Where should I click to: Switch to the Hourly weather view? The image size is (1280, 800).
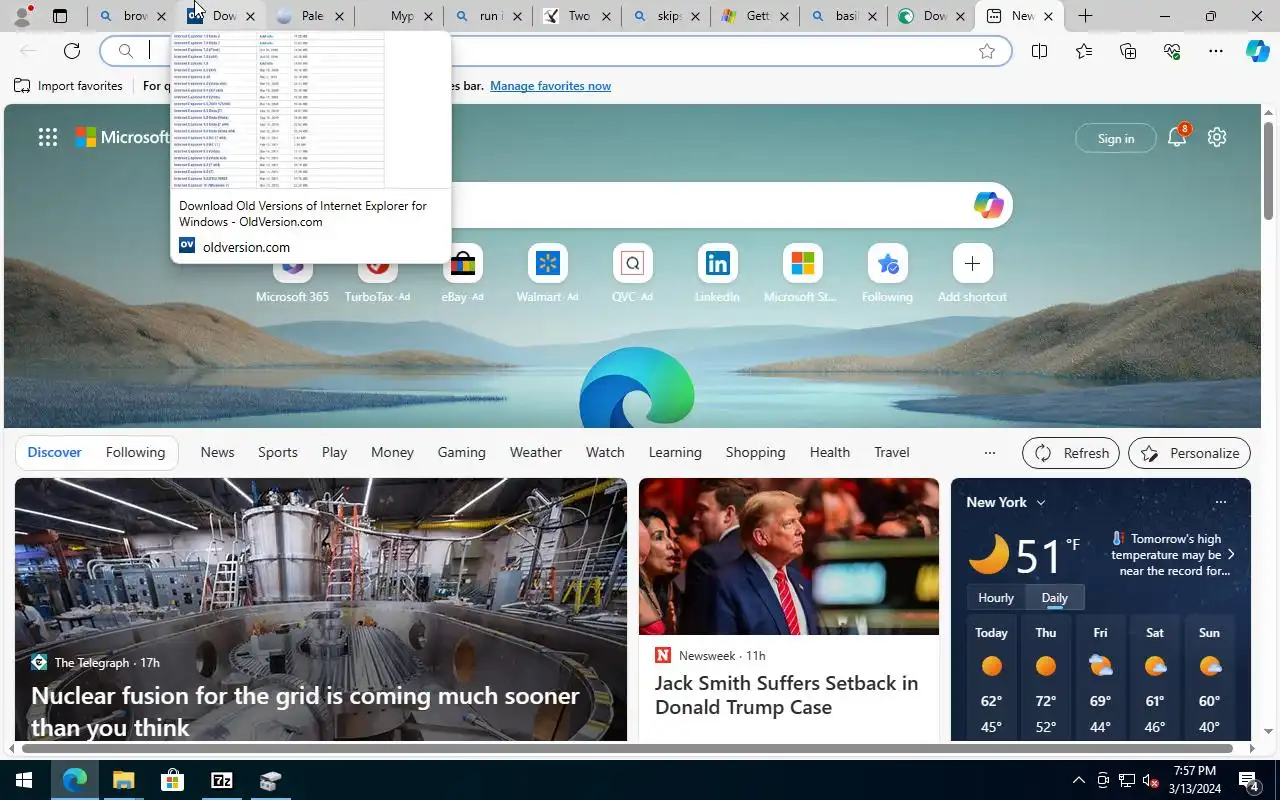(x=995, y=597)
